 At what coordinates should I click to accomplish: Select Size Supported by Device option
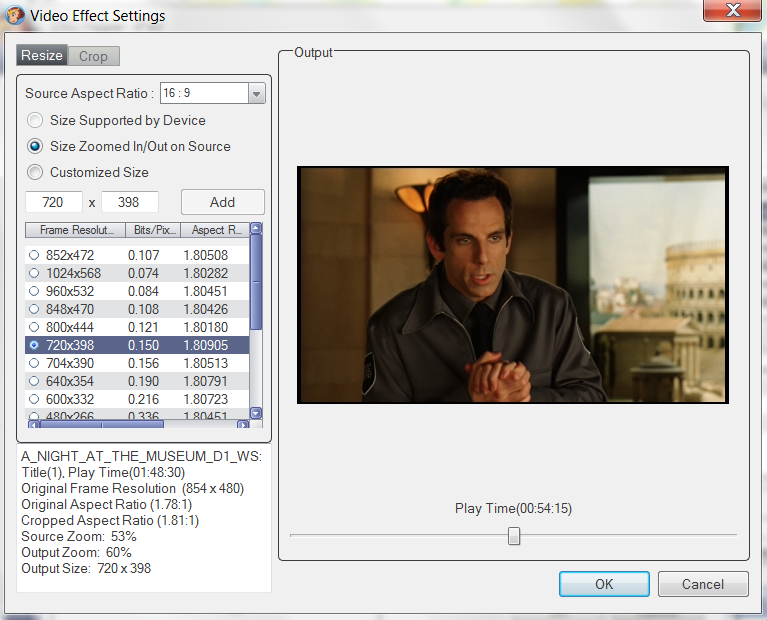point(36,120)
